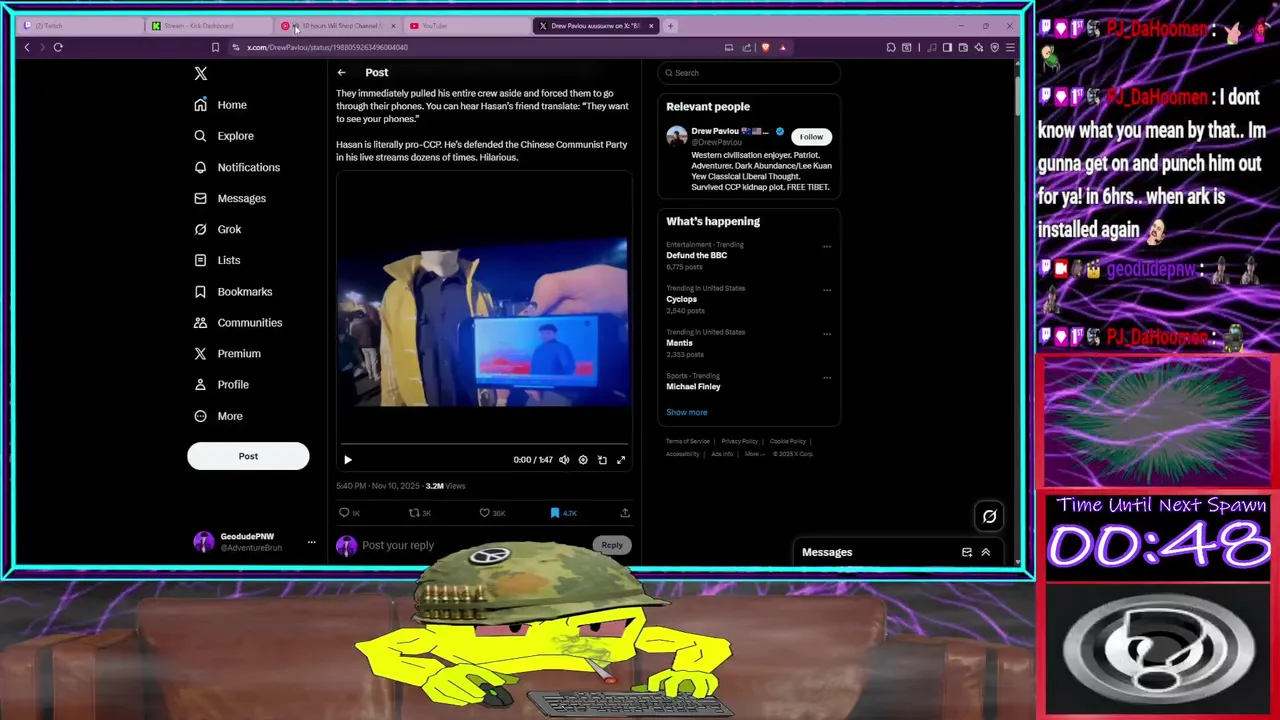Open the browser hamburger menu

click(1010, 47)
